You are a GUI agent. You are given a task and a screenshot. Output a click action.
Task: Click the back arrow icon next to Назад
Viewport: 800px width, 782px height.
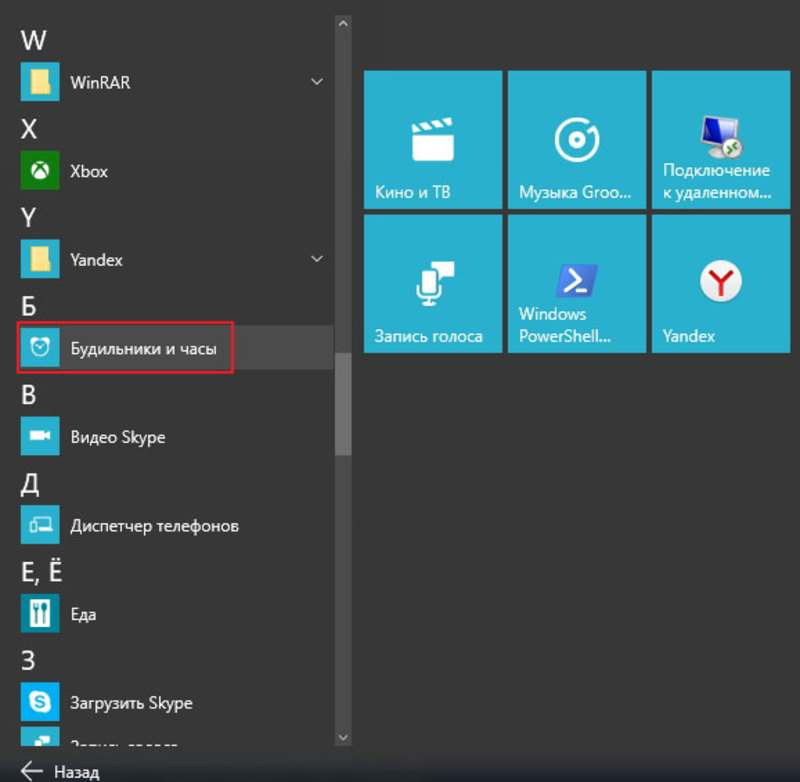(x=32, y=771)
